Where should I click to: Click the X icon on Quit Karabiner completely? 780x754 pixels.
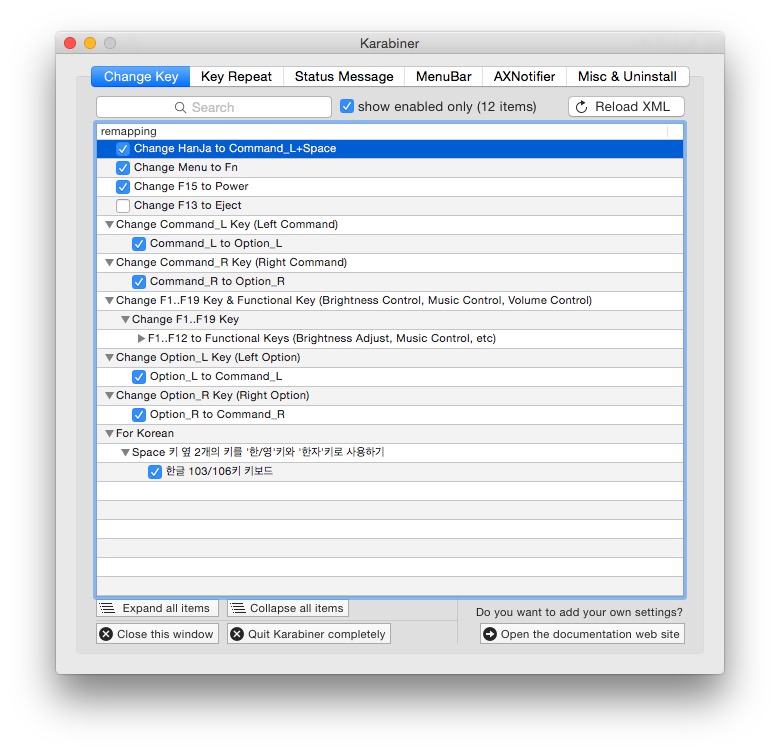[x=237, y=634]
